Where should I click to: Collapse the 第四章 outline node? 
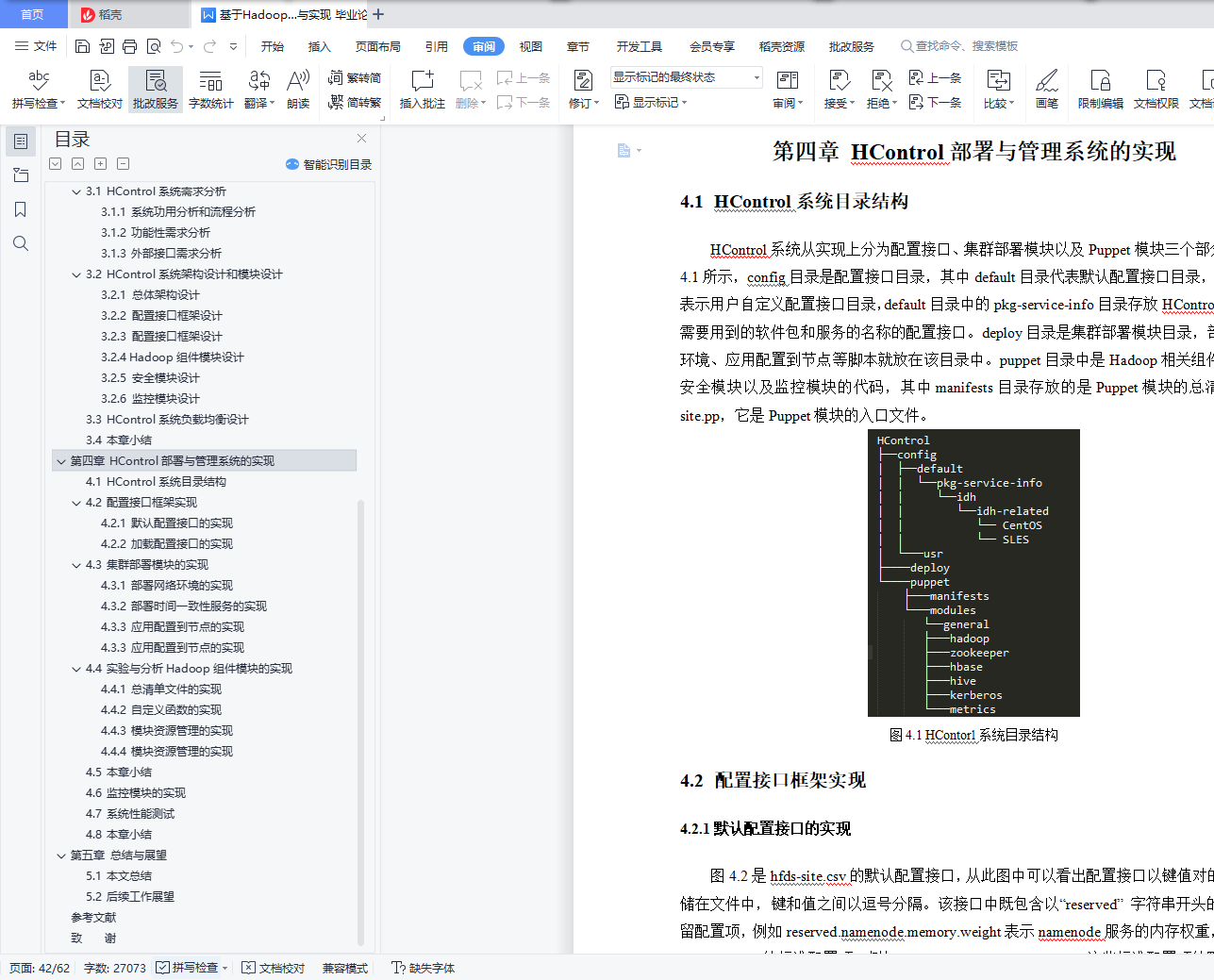click(61, 461)
